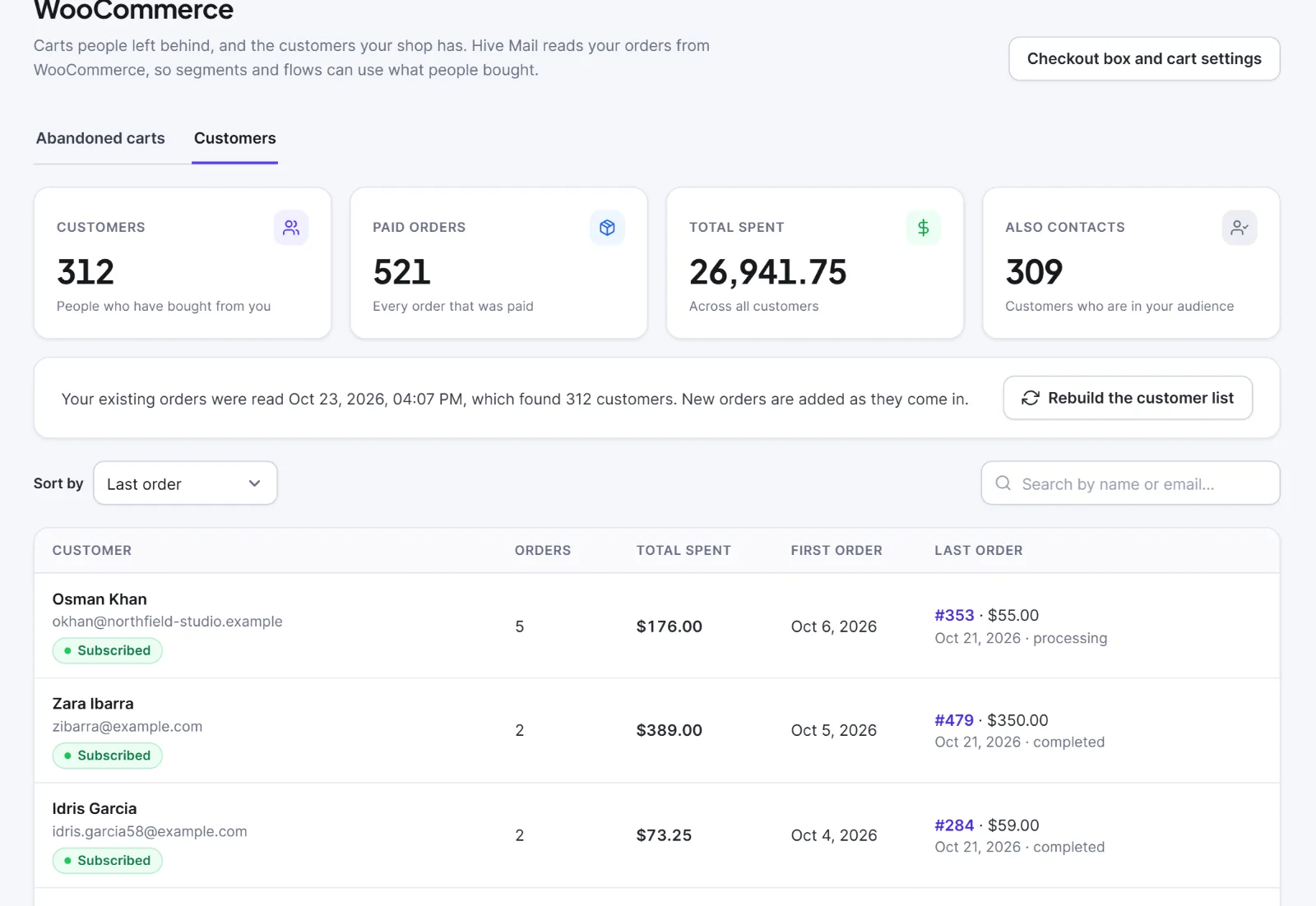Click the refresh icon in Rebuild button
The image size is (1316, 906).
(1030, 398)
